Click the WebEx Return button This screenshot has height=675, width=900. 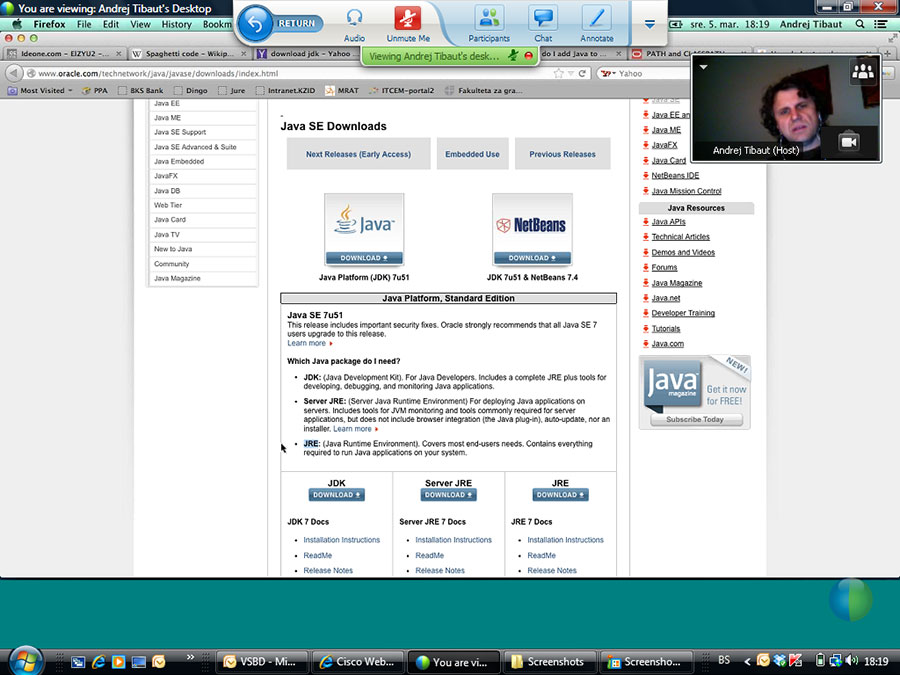(280, 24)
